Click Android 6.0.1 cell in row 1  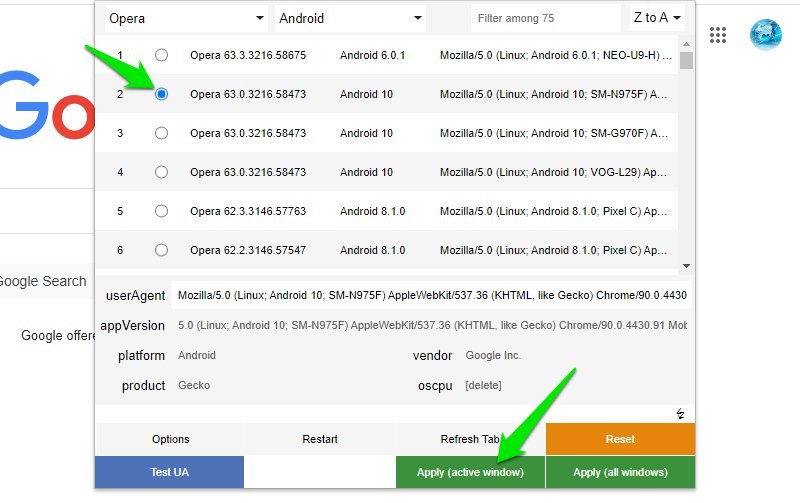tap(372, 55)
